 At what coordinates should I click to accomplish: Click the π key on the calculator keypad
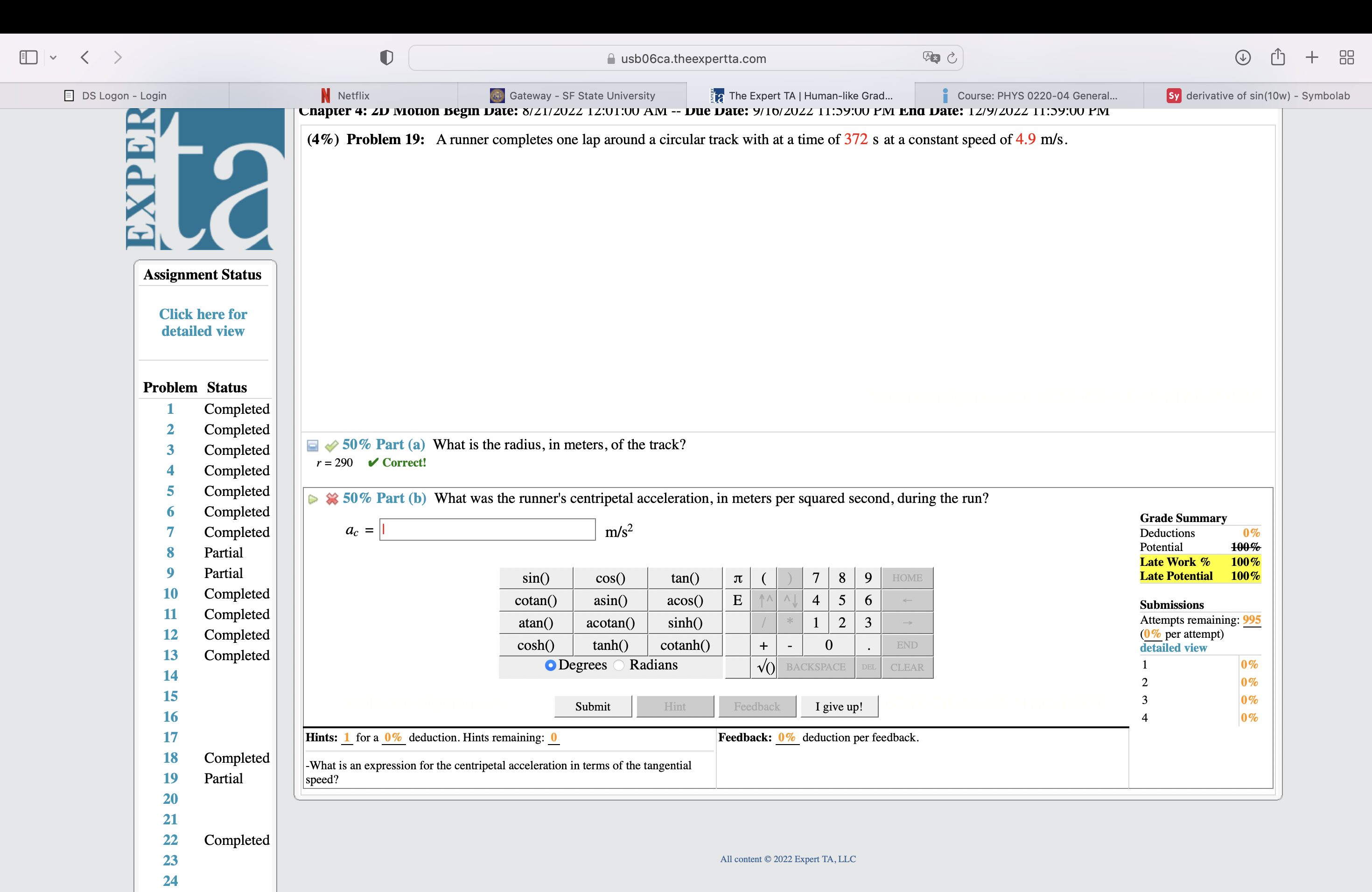[x=737, y=578]
